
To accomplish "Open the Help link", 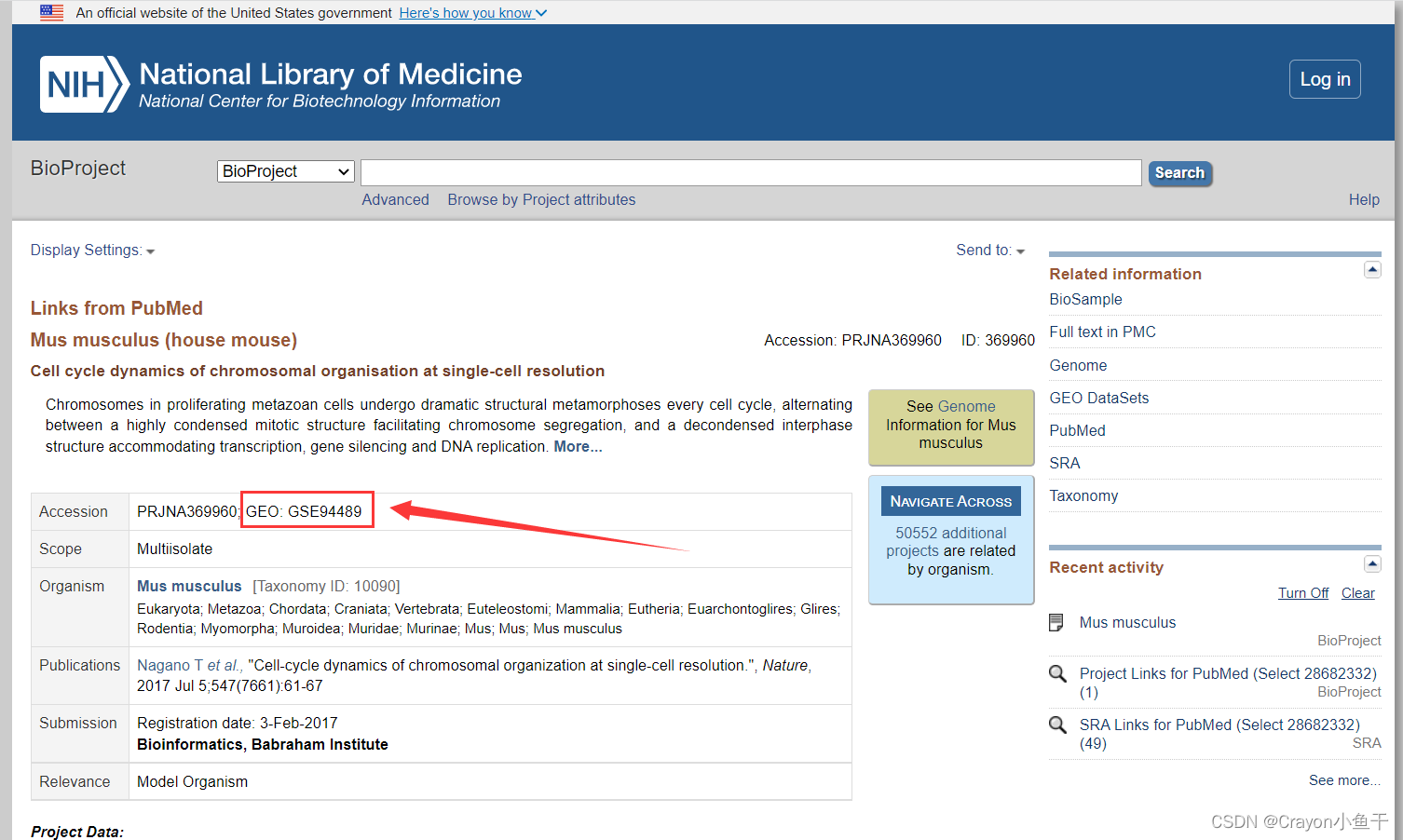I will [x=1364, y=200].
